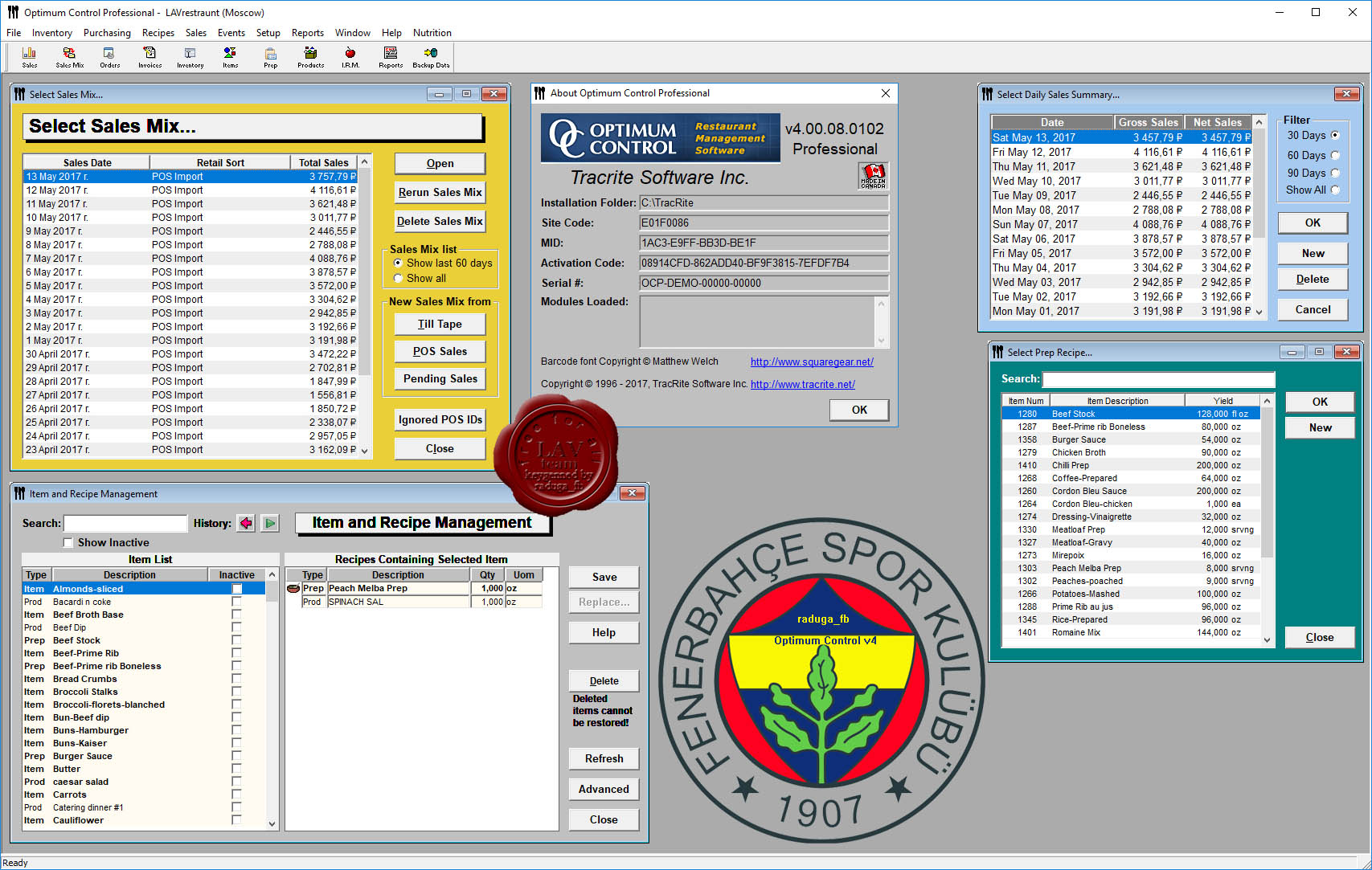The height and width of the screenshot is (870, 1372).
Task: Click the History back arrow icon
Action: tap(246, 523)
